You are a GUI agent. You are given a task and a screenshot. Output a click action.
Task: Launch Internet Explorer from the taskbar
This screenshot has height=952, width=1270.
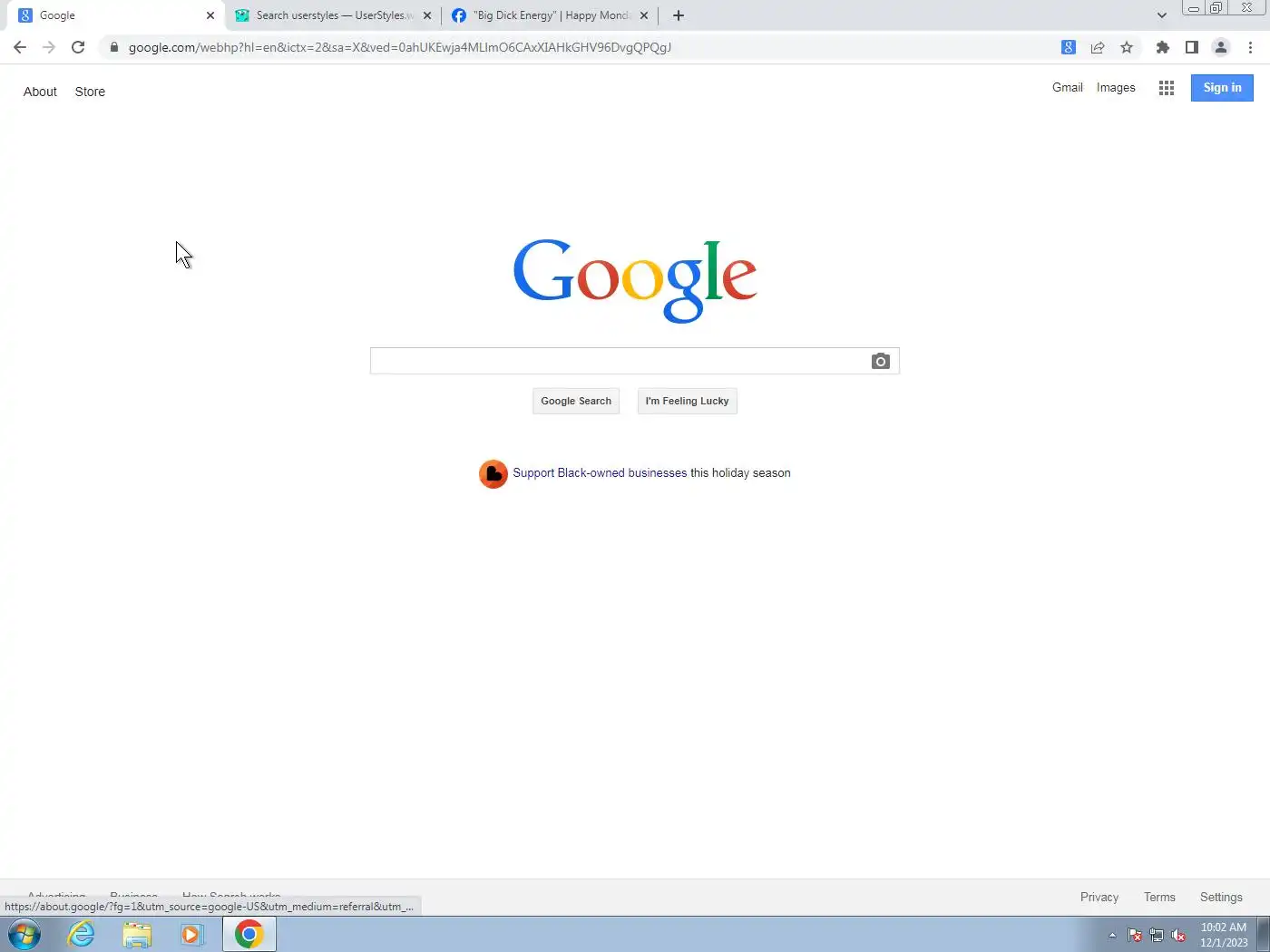pos(82,934)
